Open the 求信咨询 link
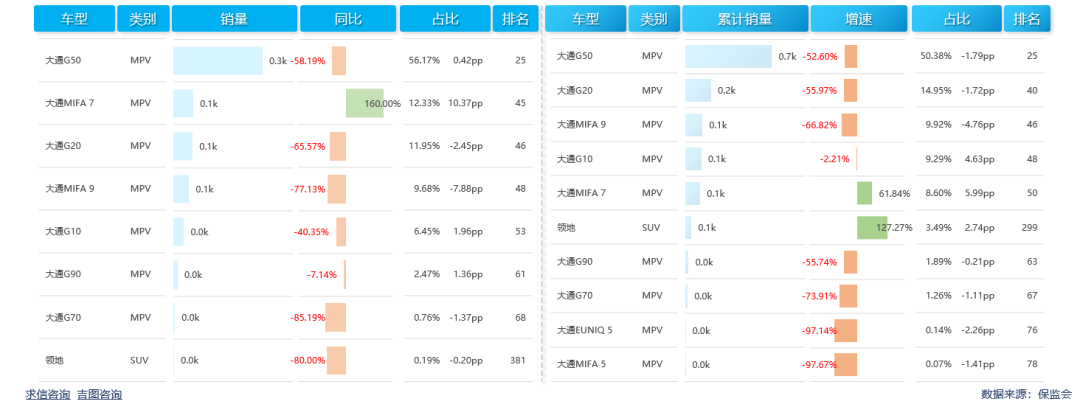This screenshot has width=1080, height=407. tap(48, 395)
